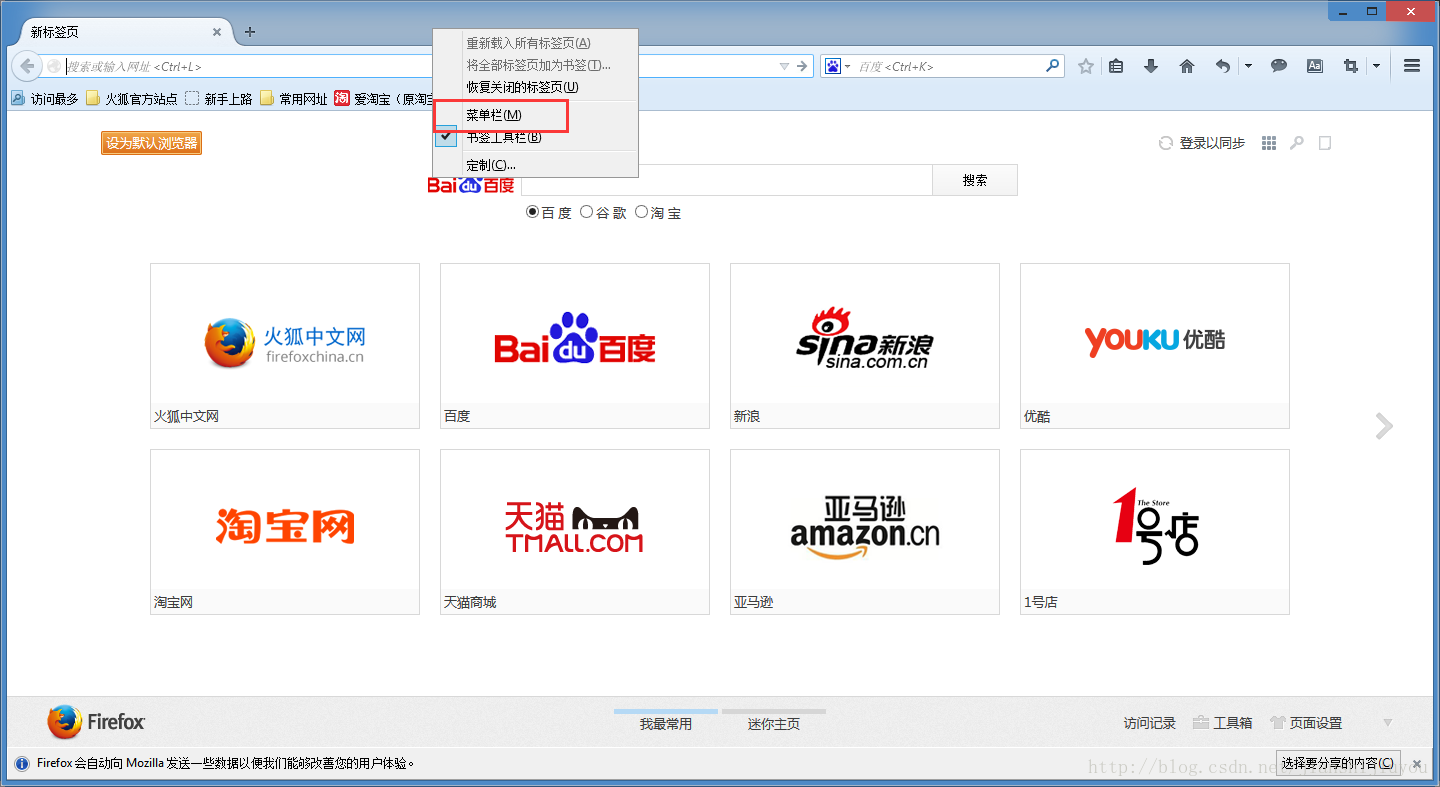Open the chat bubble icon in toolbar
Image resolution: width=1440 pixels, height=787 pixels.
(1279, 66)
